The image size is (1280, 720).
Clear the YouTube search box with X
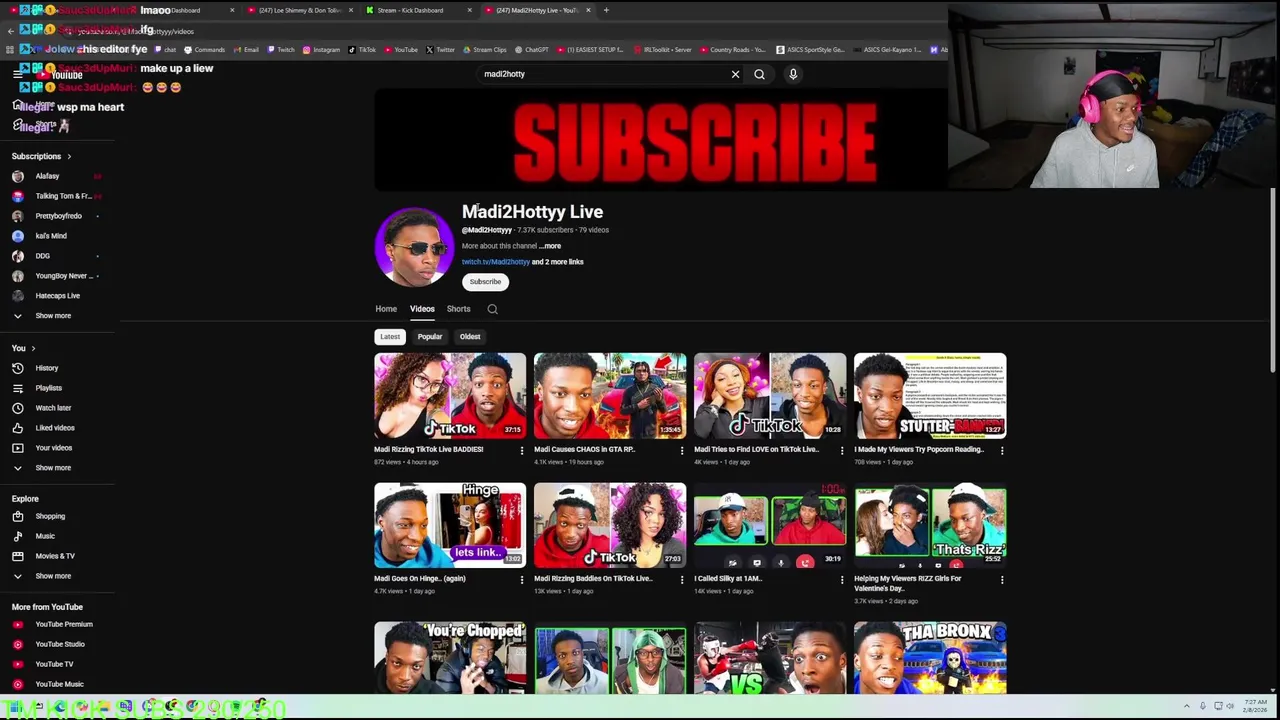point(735,74)
